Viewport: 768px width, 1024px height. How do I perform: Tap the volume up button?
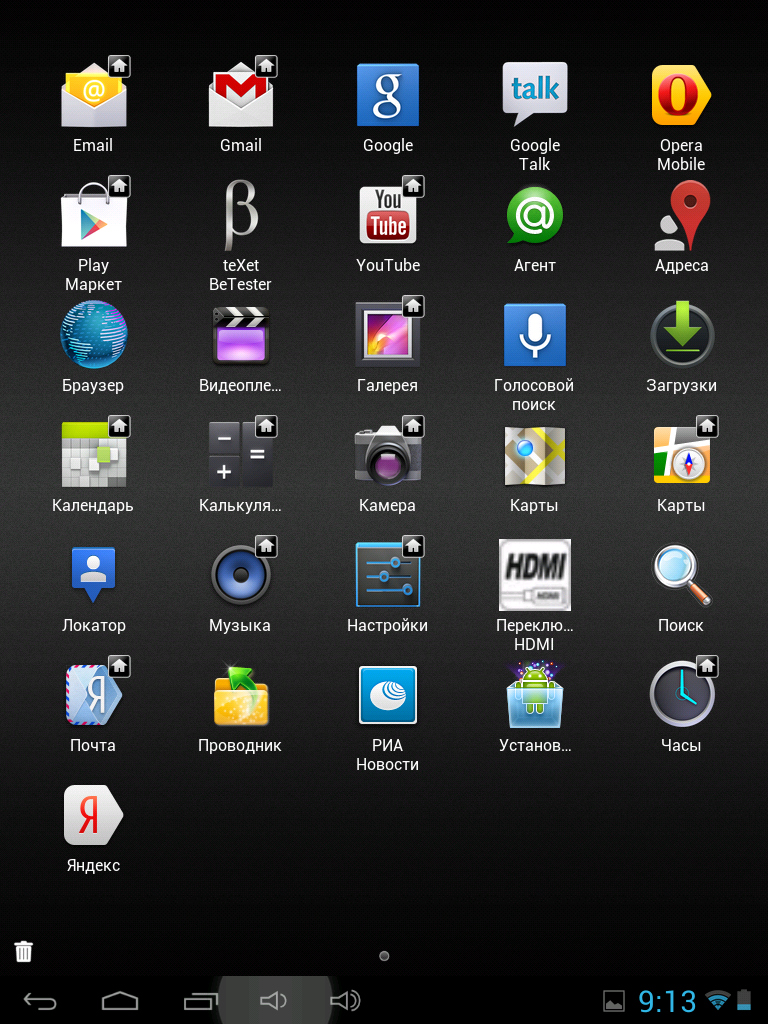pyautogui.click(x=345, y=1000)
